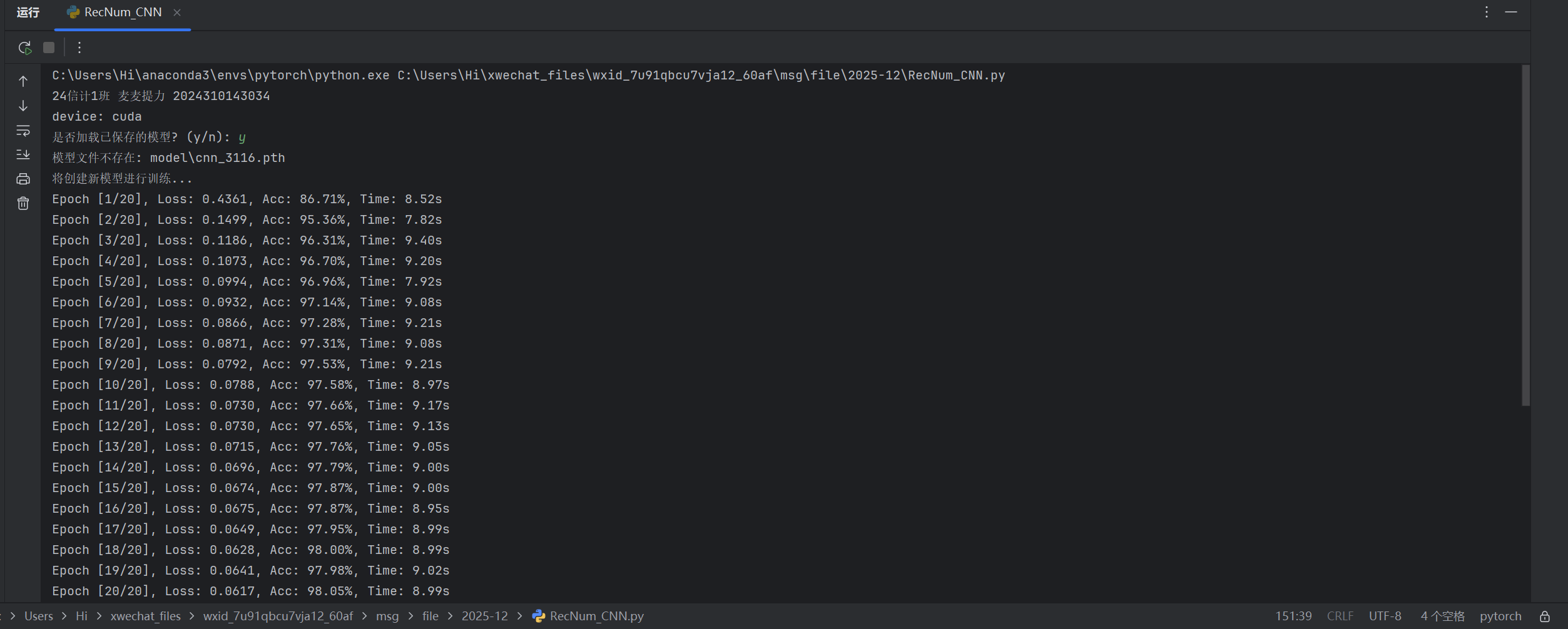Image resolution: width=1568 pixels, height=629 pixels.
Task: Click the 'device: cuda' output line
Action: [97, 117]
